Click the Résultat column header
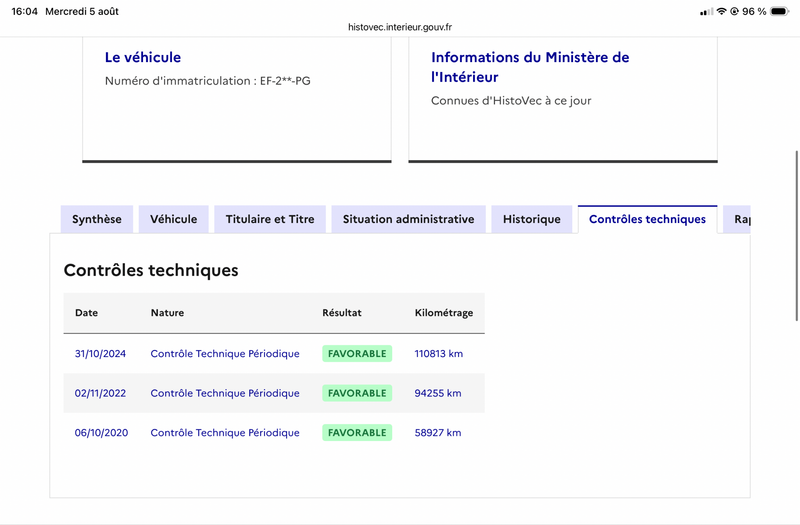 [342, 313]
